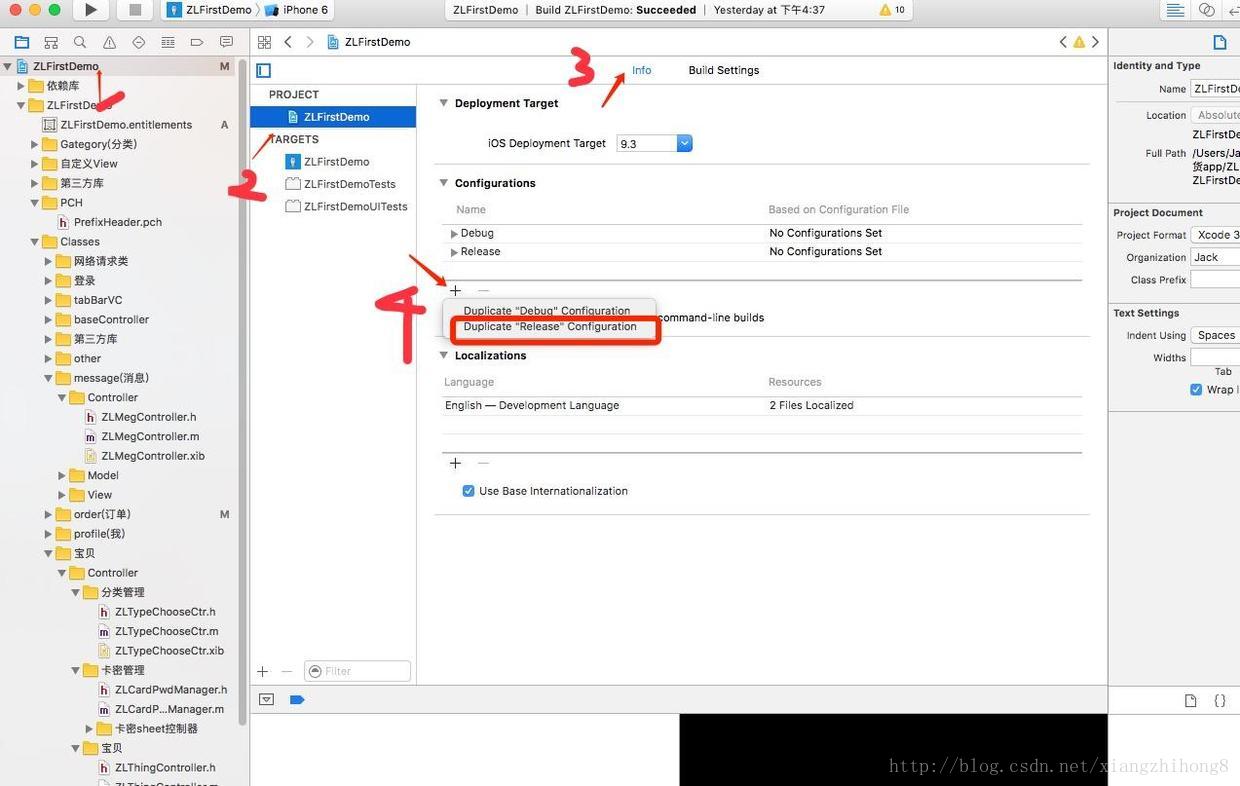1240x786 pixels.
Task: Click the ZLFirstDemo scheme selector
Action: tap(210, 10)
